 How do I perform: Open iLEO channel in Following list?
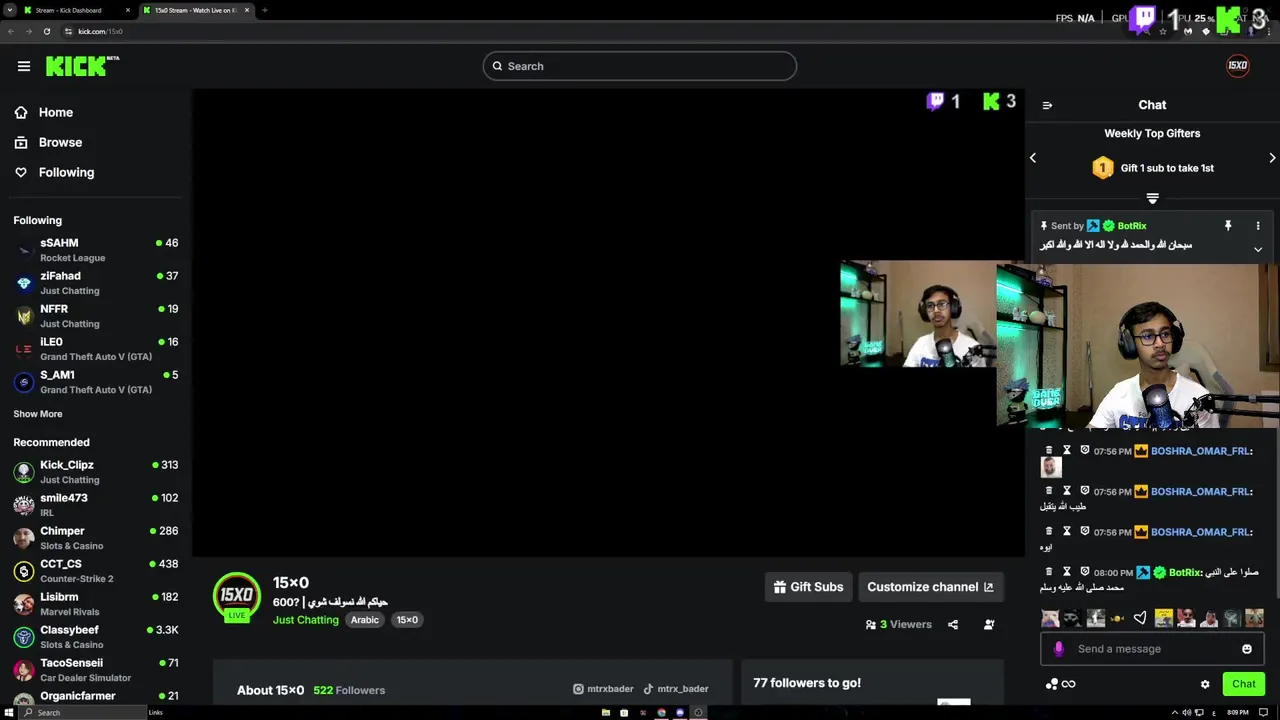[96, 349]
